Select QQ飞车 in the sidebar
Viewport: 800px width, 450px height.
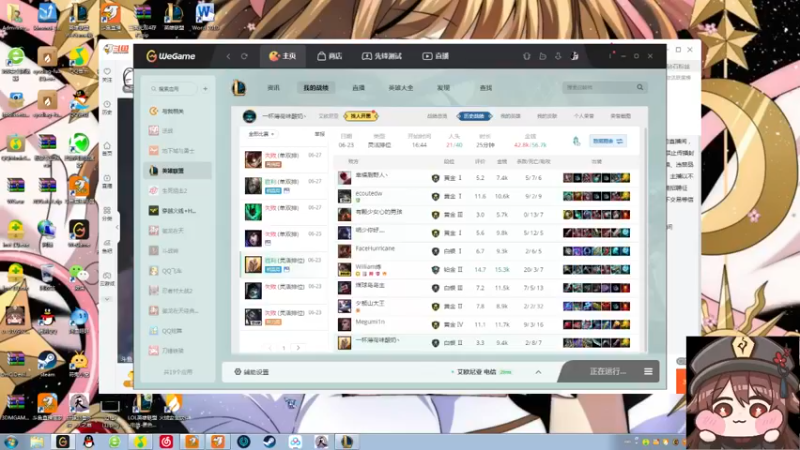[x=178, y=270]
